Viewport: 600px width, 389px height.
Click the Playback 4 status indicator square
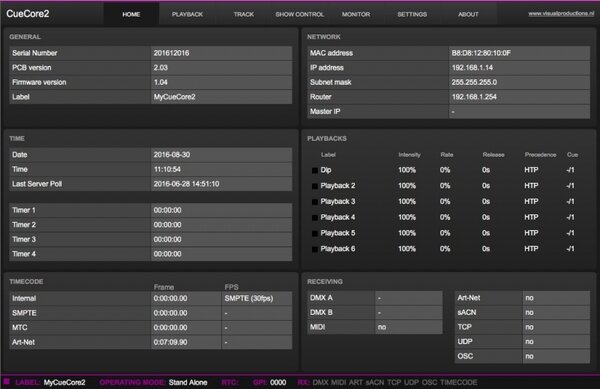click(x=315, y=218)
